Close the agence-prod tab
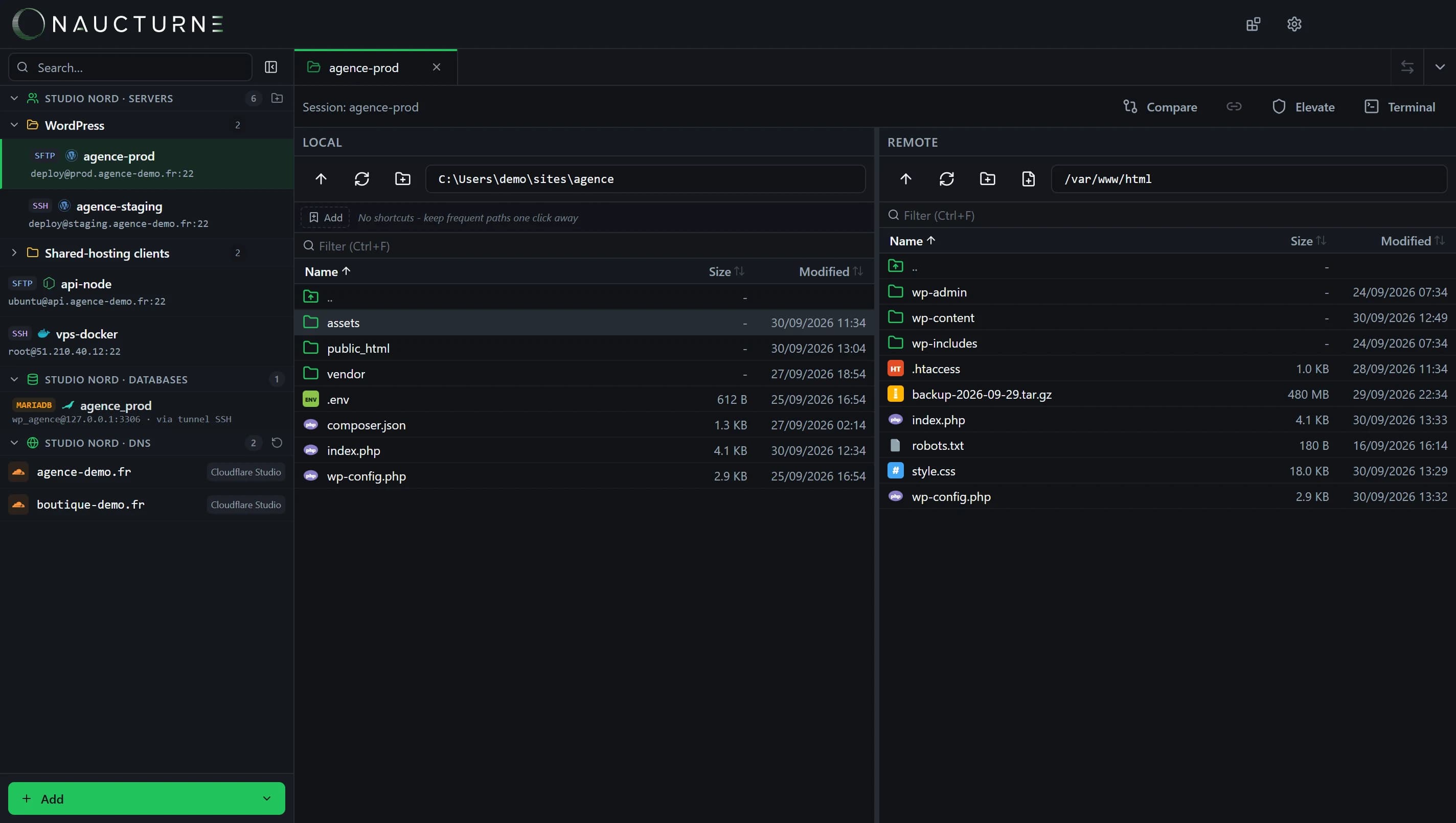 coord(437,67)
